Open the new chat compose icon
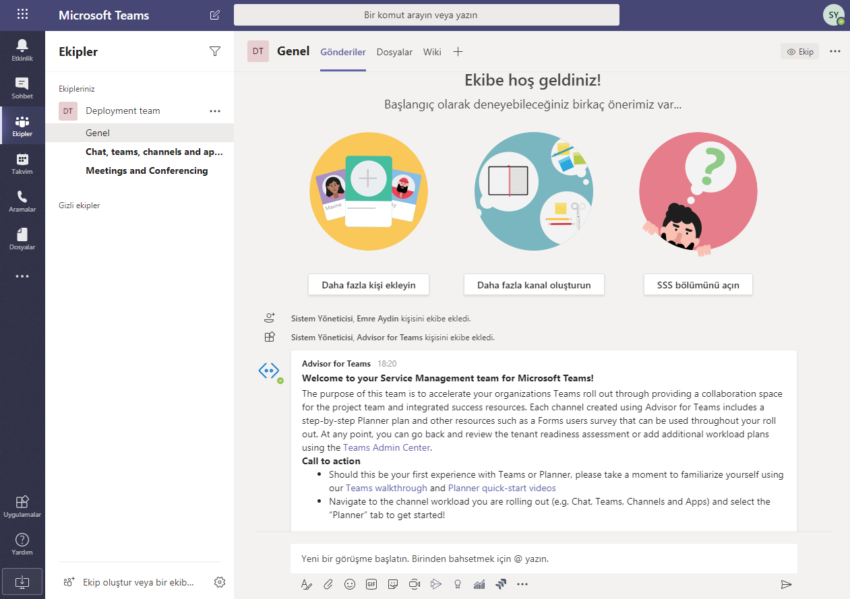Screen dimensions: 850x599 click(x=215, y=15)
